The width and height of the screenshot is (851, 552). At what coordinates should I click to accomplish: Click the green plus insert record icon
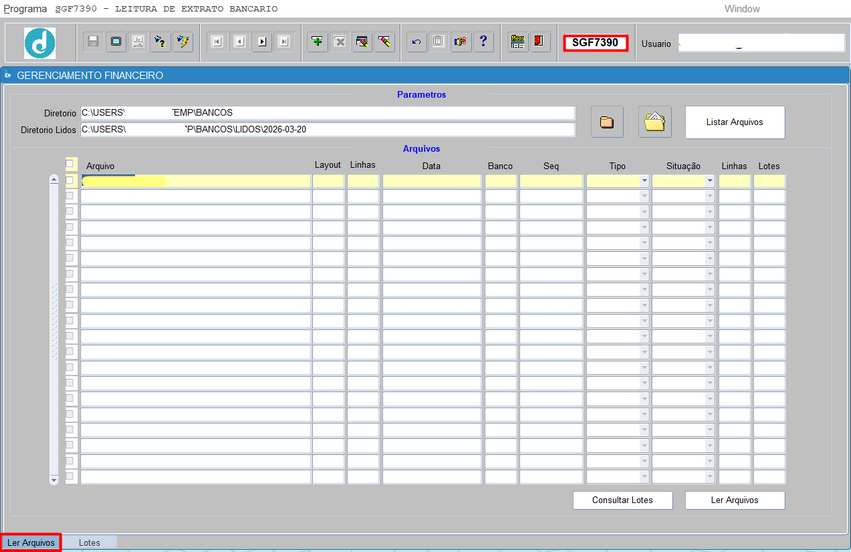click(317, 42)
